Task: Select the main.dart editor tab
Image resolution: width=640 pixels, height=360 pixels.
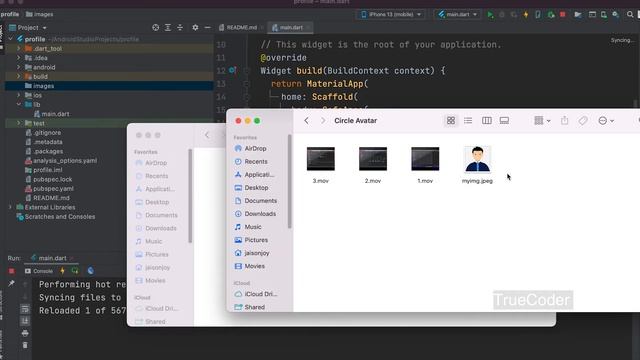Action: pyautogui.click(x=290, y=27)
